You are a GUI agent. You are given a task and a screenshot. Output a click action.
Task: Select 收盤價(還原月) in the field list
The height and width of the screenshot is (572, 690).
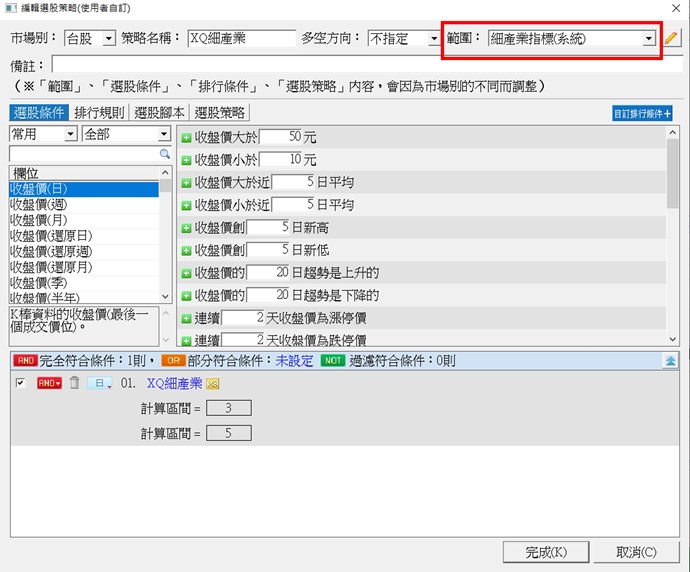click(x=84, y=267)
